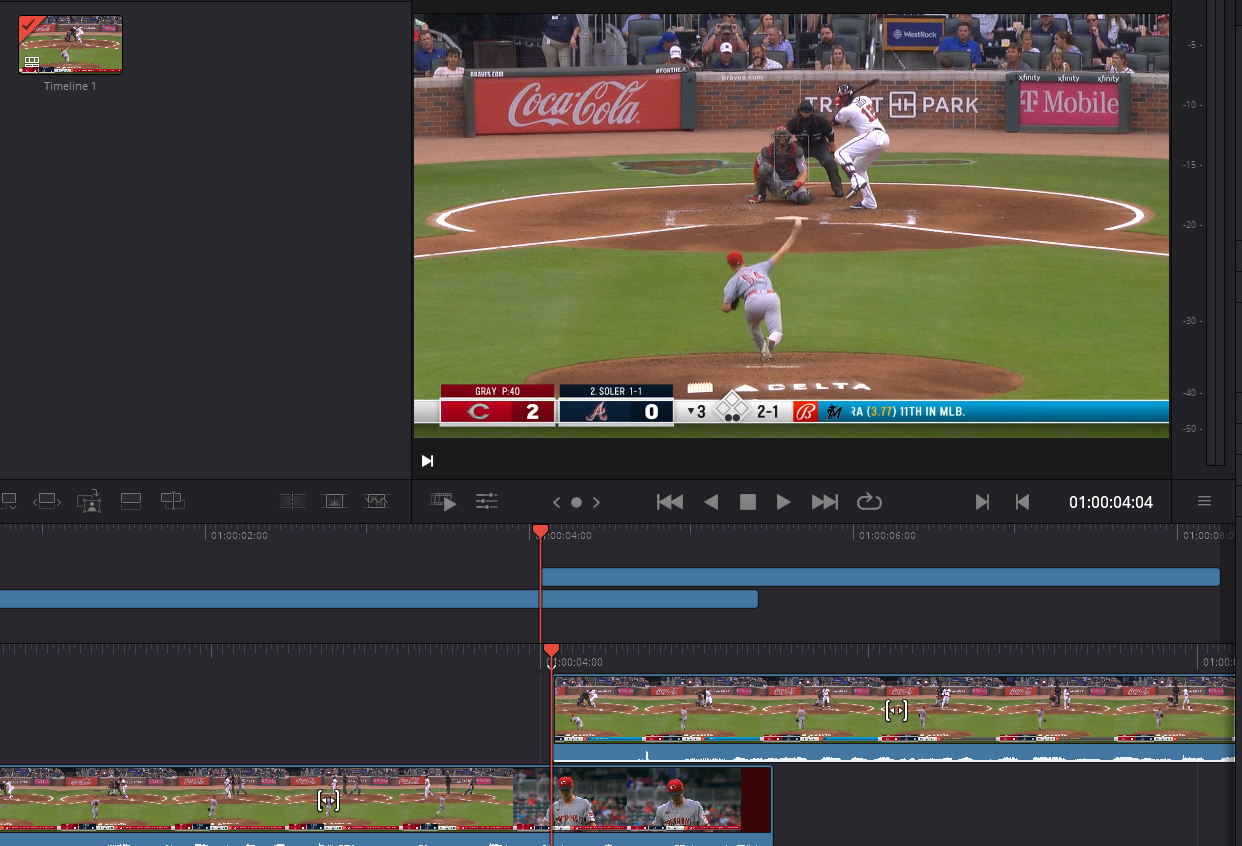Click the audio level meter bars
This screenshot has width=1242, height=846.
pos(1215,233)
